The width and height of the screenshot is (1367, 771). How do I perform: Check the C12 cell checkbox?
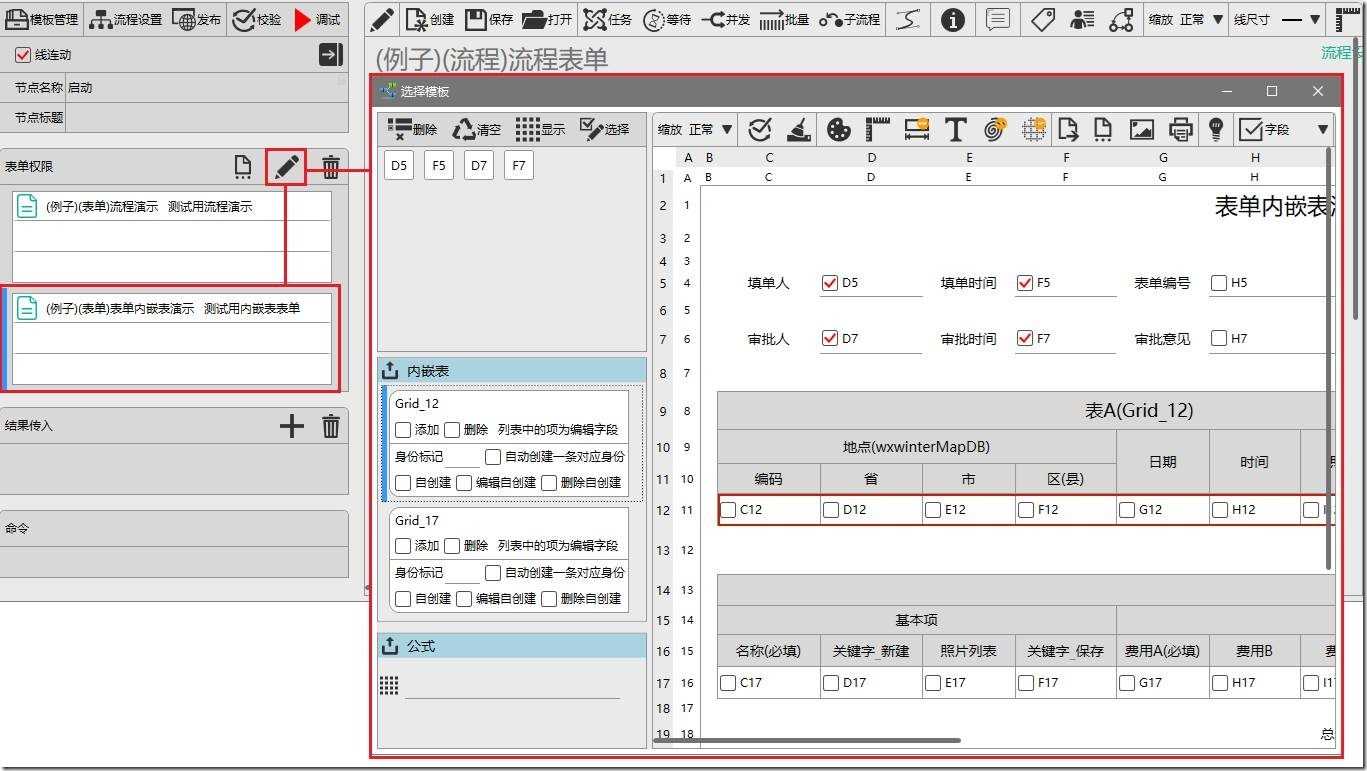point(728,510)
